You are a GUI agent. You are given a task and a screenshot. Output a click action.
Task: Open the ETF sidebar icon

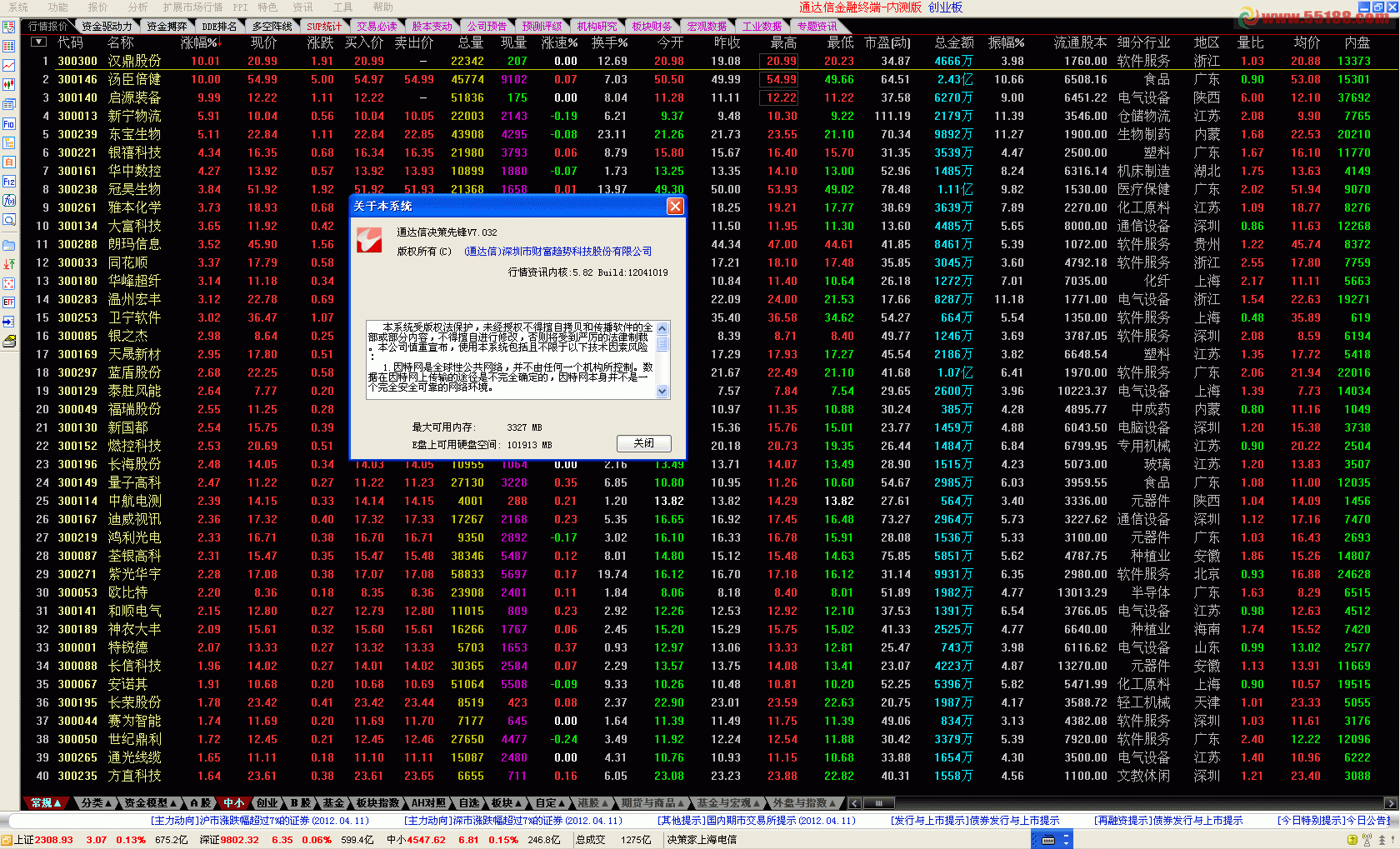coord(9,302)
